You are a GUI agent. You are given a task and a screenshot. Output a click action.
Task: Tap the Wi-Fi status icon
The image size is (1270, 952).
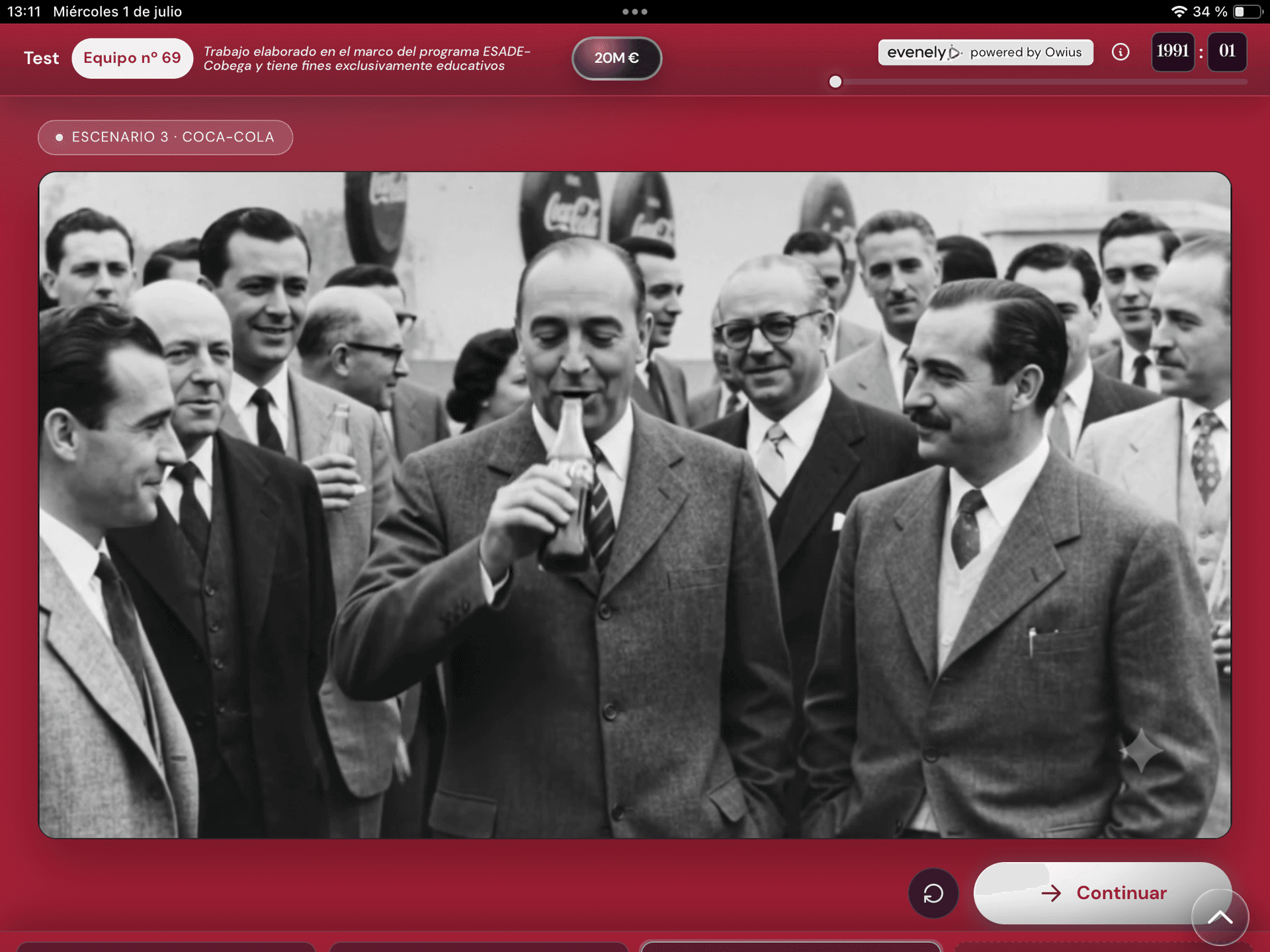(x=1178, y=11)
